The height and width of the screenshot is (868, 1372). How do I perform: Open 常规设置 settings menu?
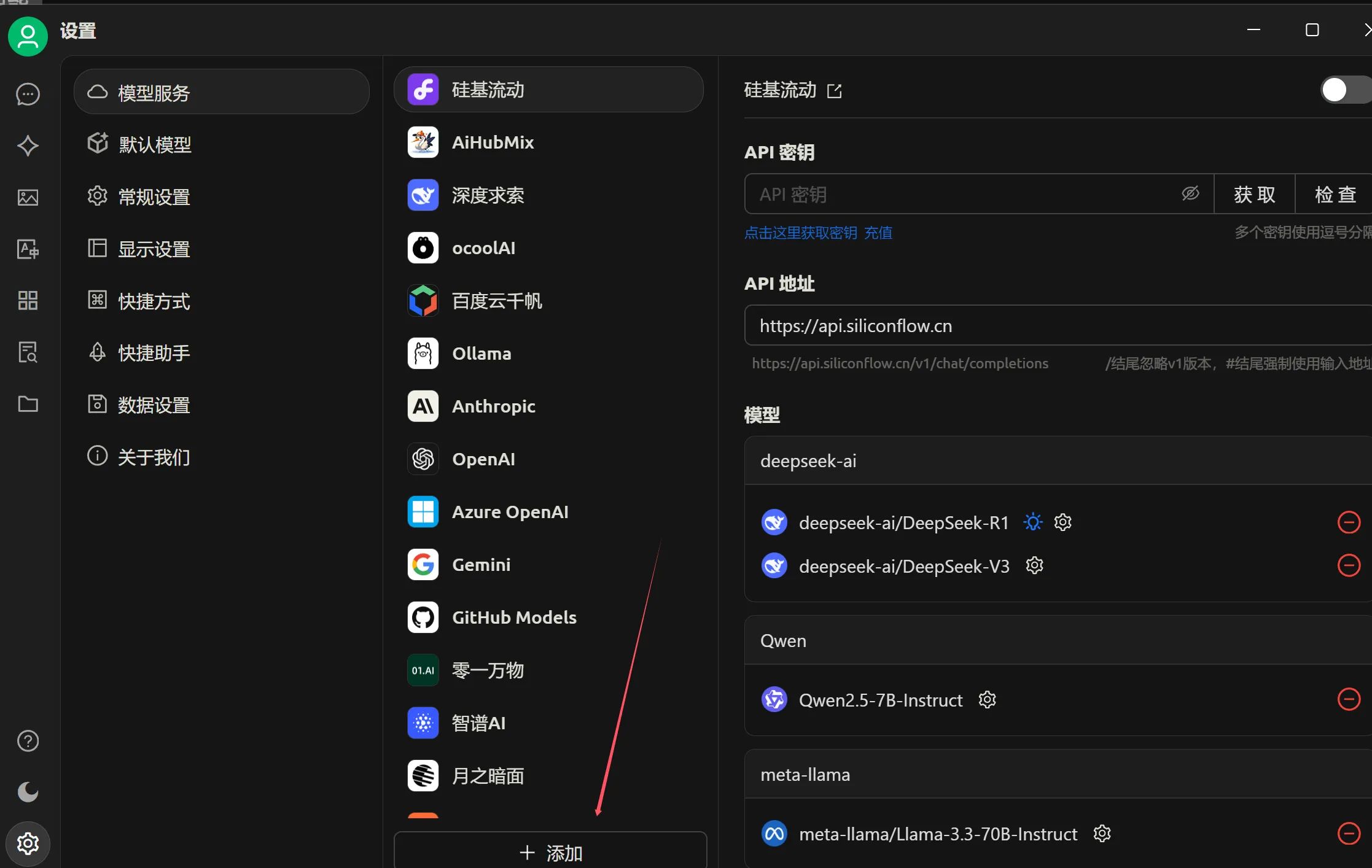[x=221, y=196]
